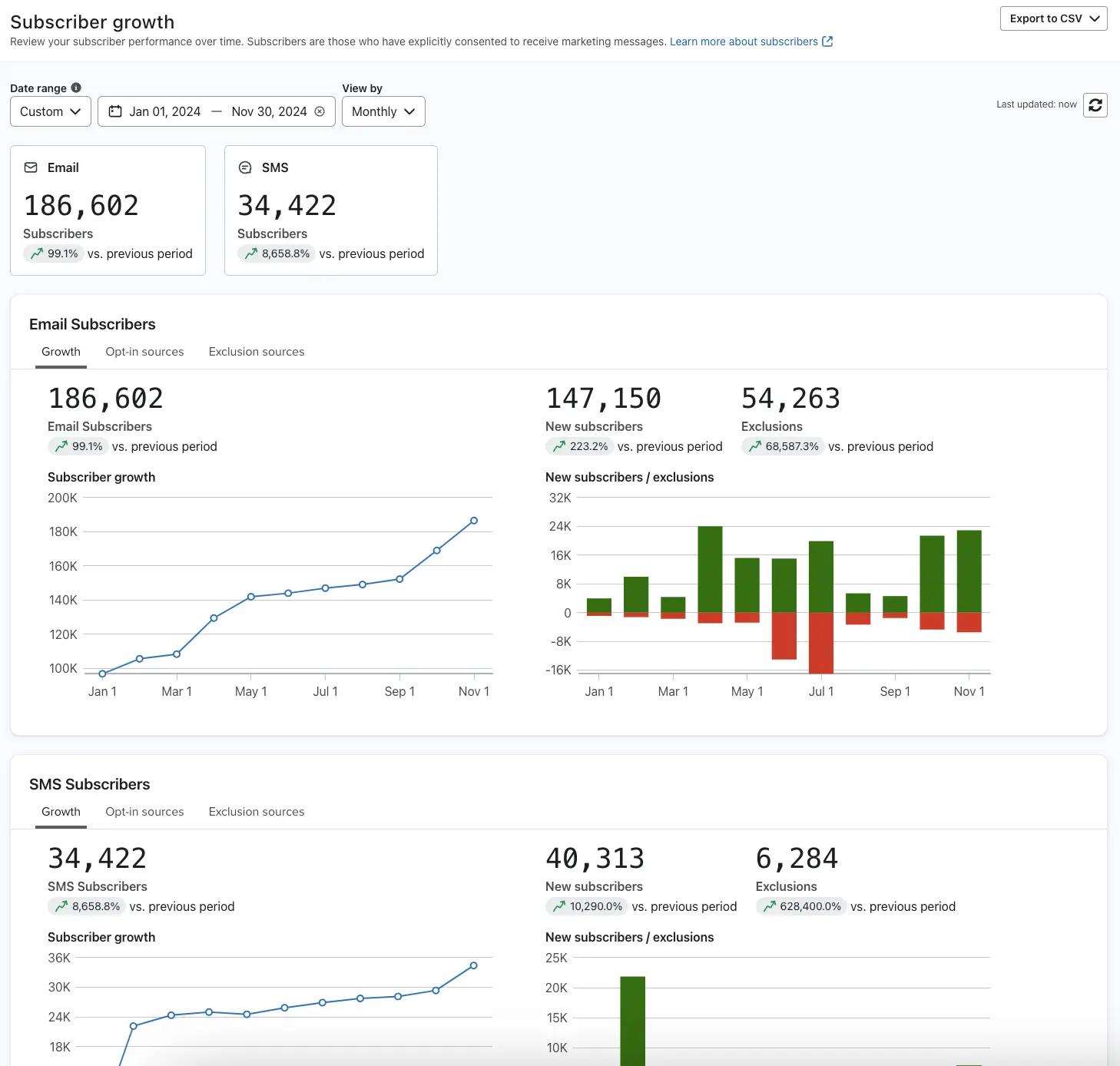Click the envelope icon on the Email card
Screen dimensions: 1120x1066
point(31,167)
